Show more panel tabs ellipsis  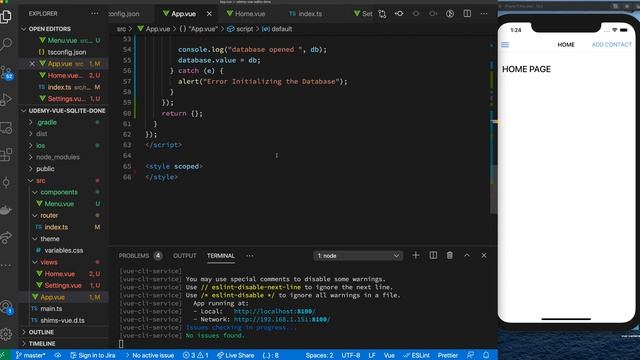(x=249, y=256)
